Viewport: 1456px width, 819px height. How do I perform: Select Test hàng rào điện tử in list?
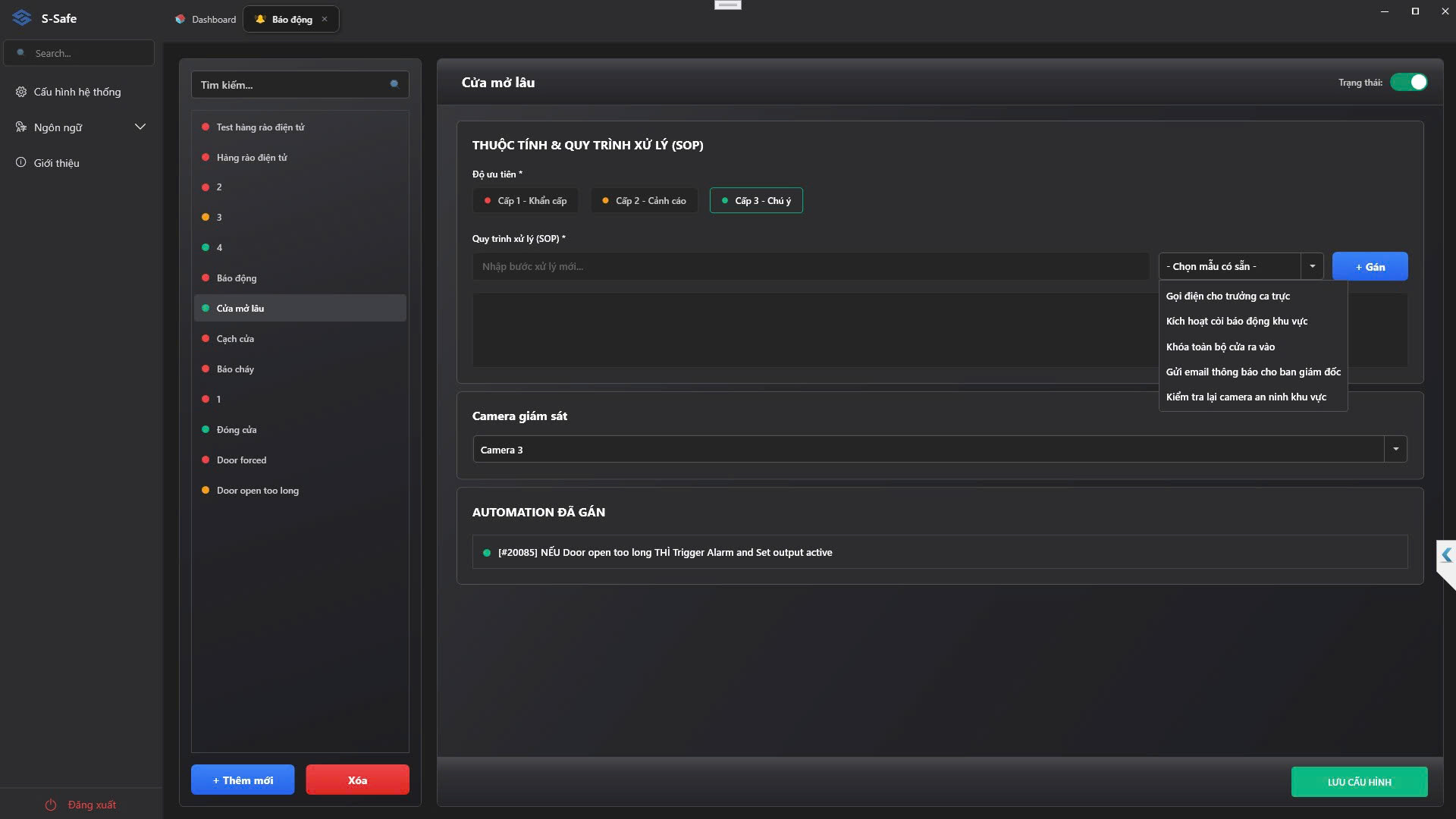click(x=300, y=127)
